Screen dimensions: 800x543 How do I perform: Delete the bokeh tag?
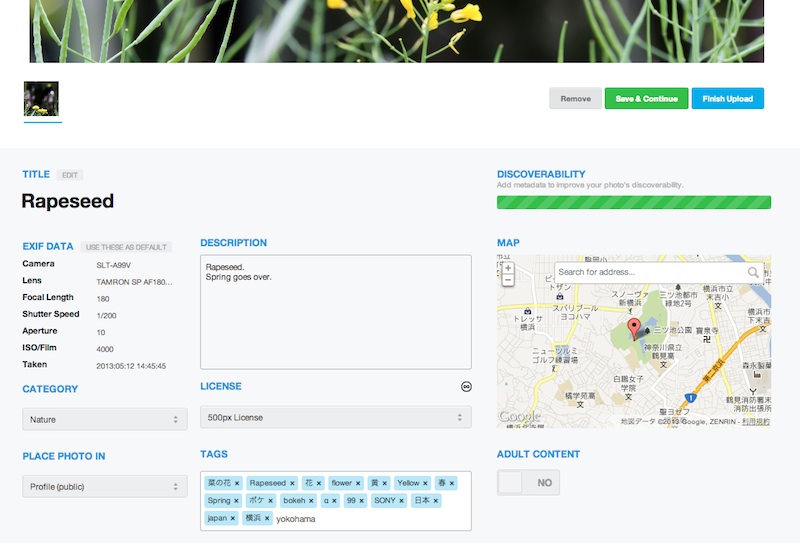coord(312,501)
